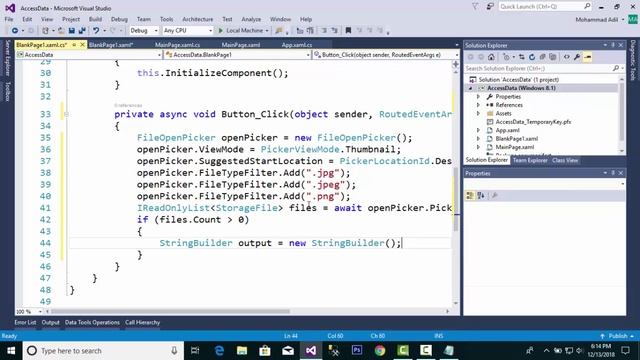Image resolution: width=640 pixels, height=360 pixels.
Task: Click the Task View taskbar icon
Action: 195,351
